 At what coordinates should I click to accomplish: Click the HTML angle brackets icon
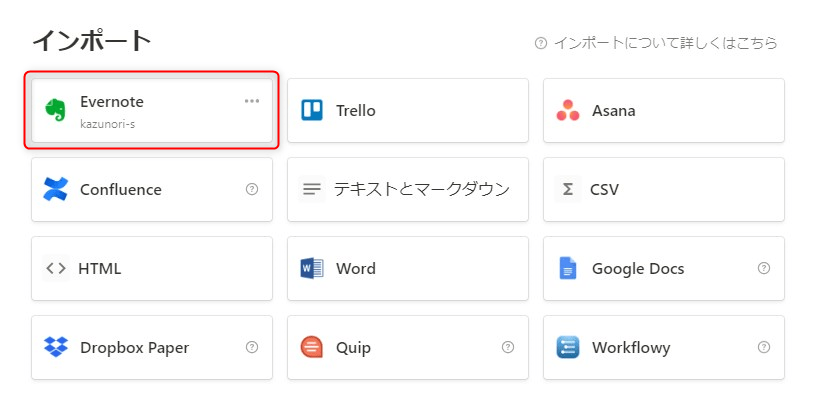pos(56,268)
